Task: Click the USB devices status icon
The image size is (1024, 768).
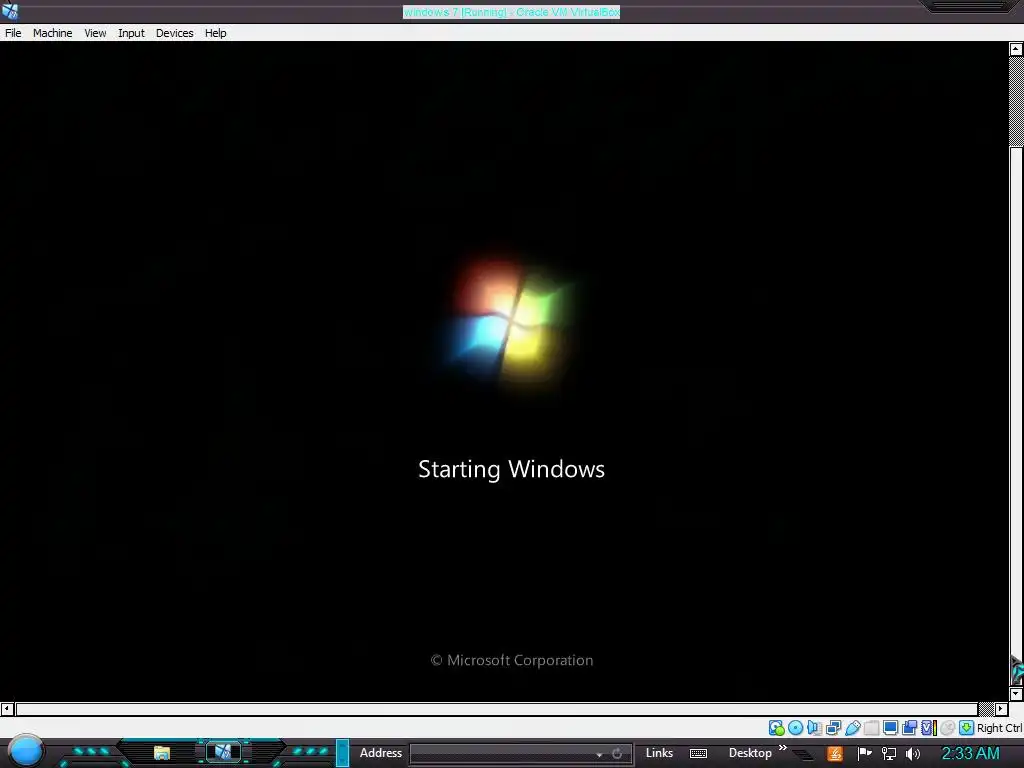Action: click(x=852, y=728)
